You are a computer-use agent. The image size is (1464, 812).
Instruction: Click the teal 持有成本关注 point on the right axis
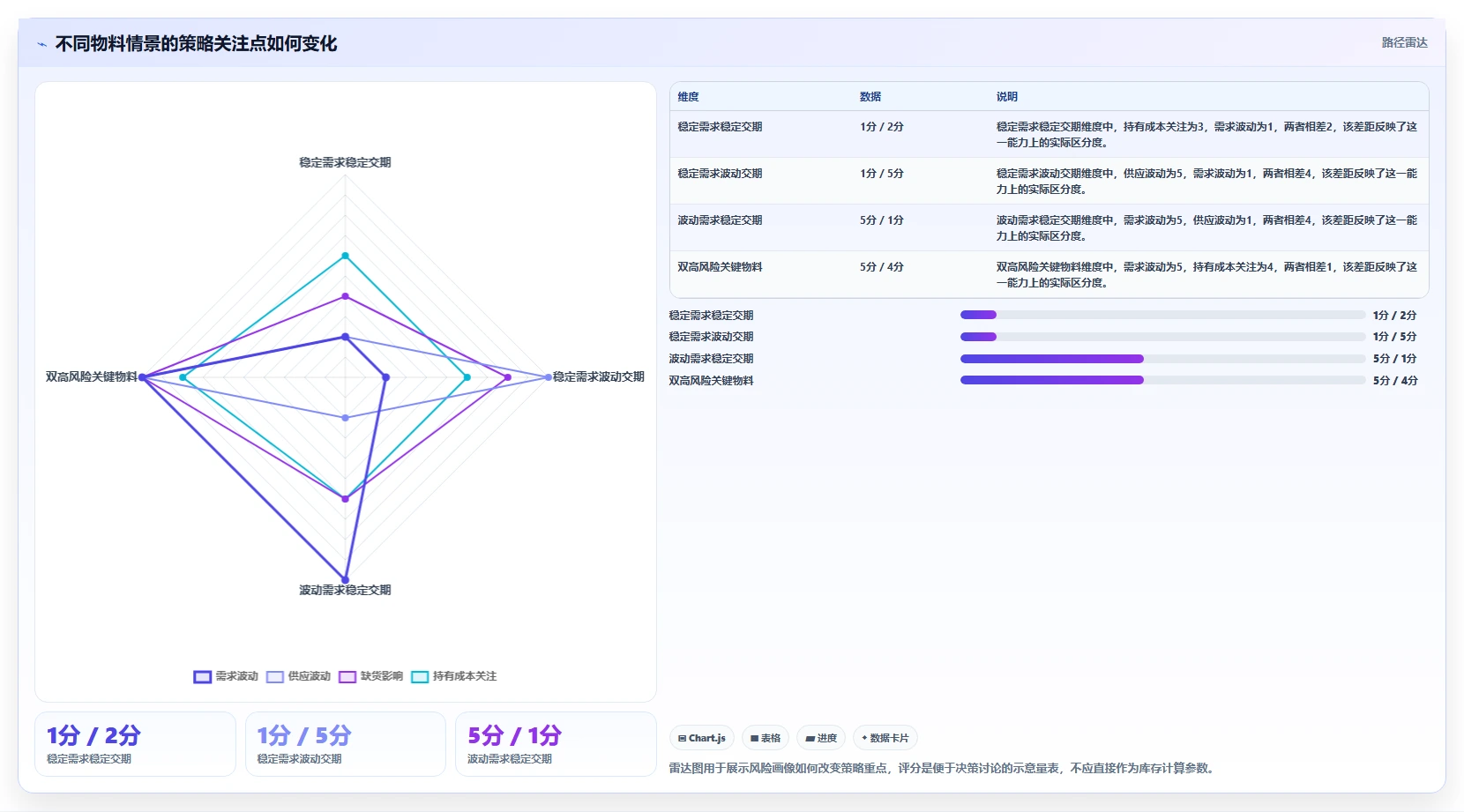pos(467,377)
